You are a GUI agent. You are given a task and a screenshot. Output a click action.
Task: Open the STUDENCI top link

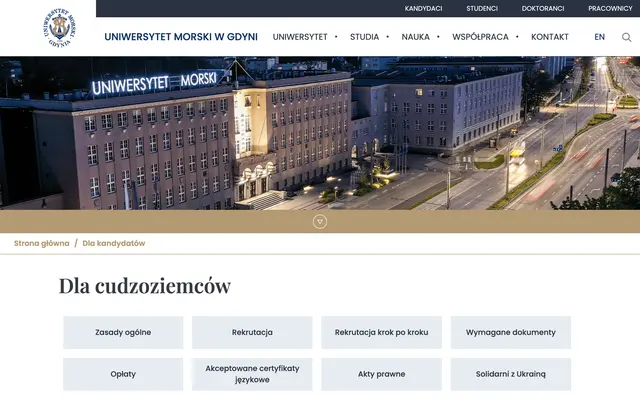(482, 9)
